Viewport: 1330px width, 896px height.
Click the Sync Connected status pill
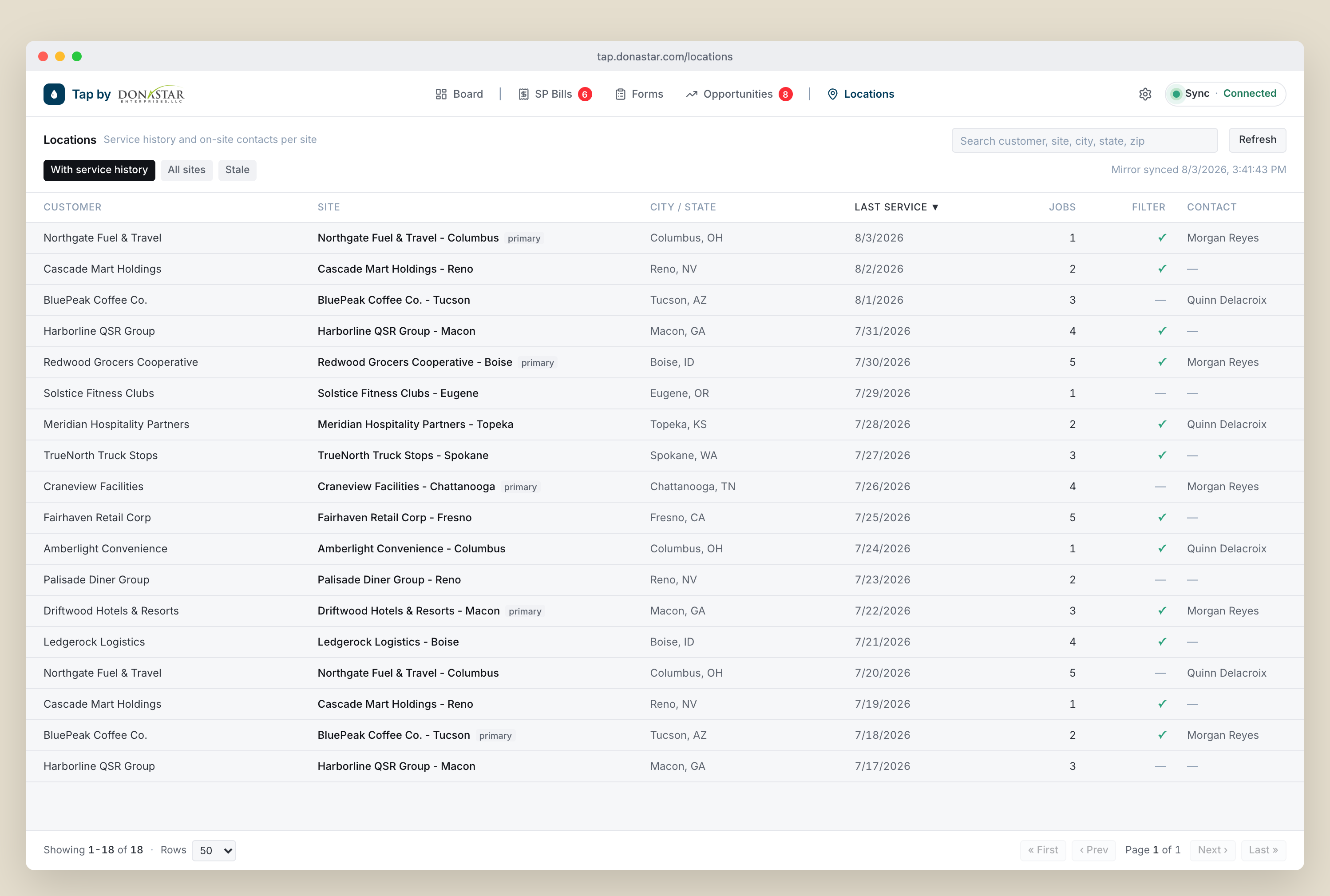1225,94
